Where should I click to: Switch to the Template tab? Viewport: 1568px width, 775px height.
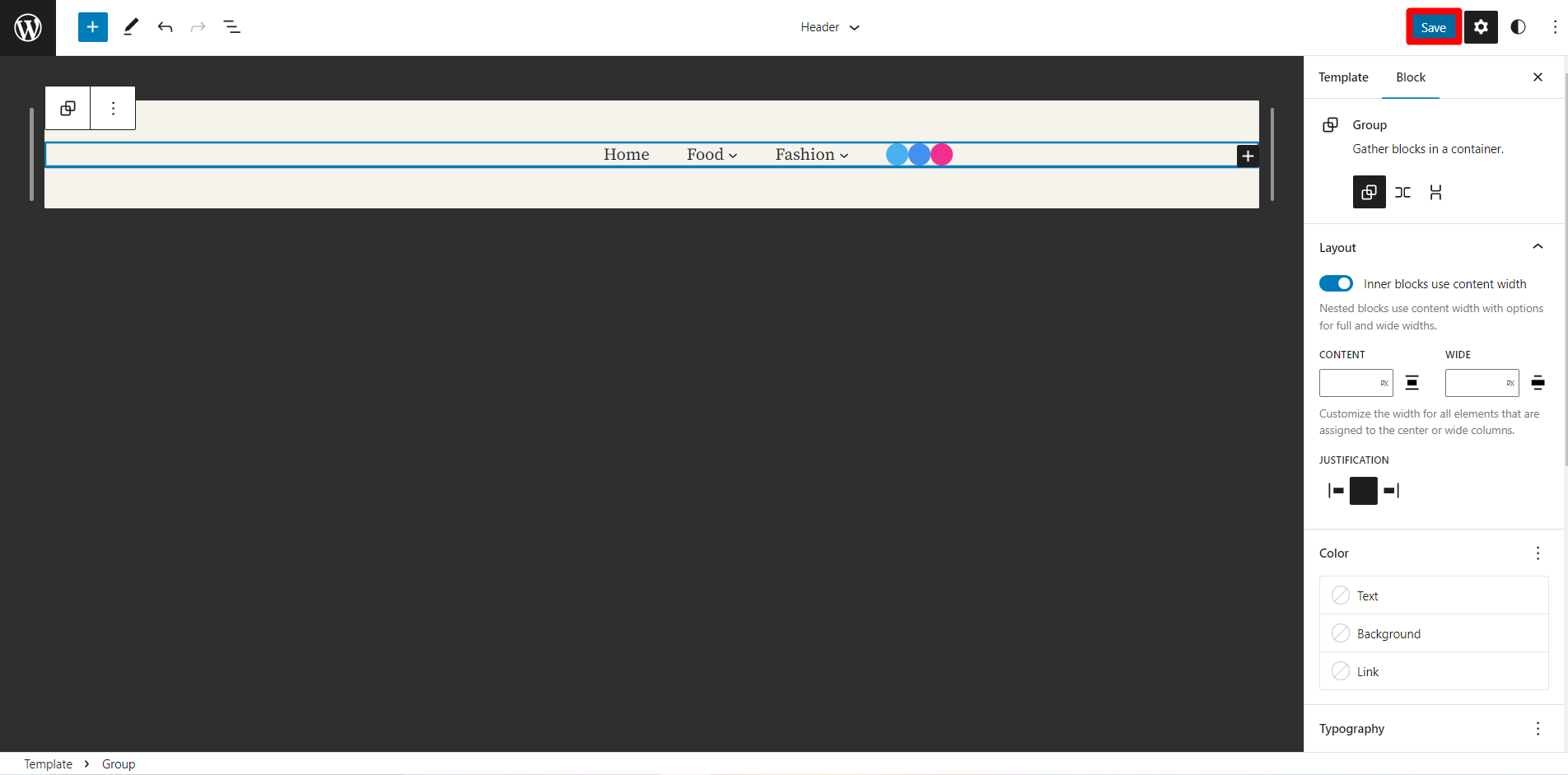point(1343,77)
